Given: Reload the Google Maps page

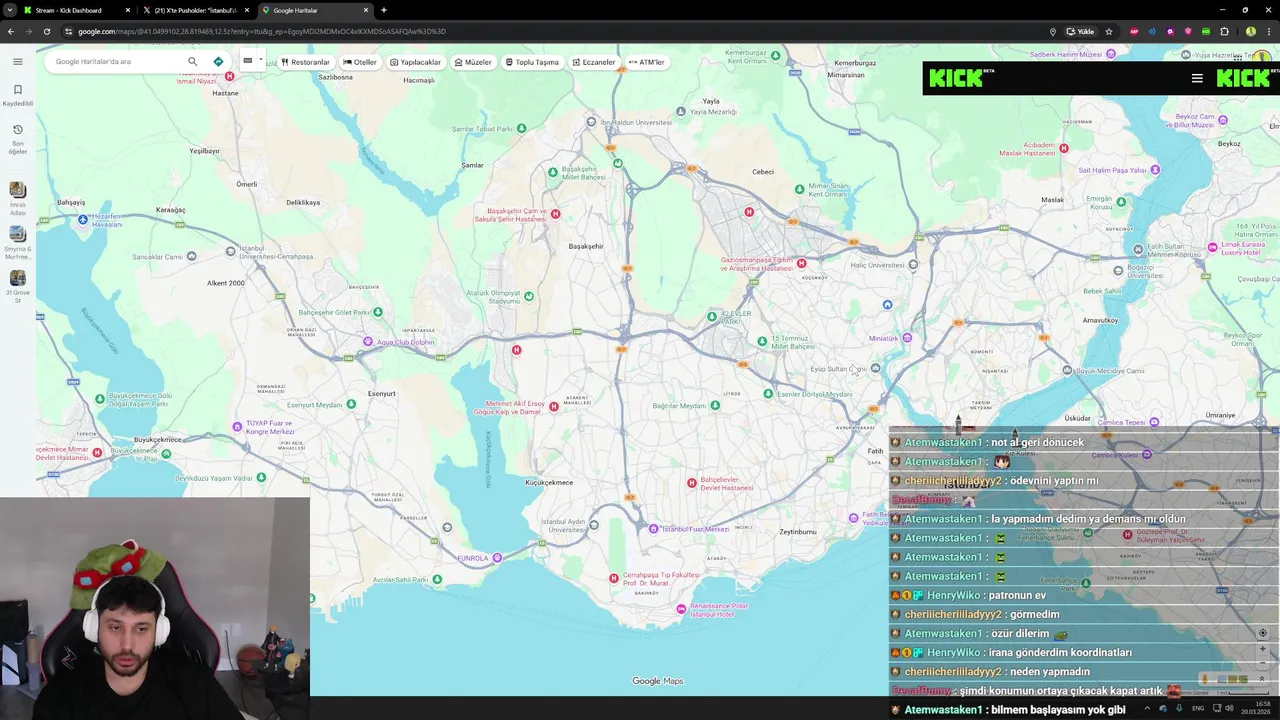Looking at the screenshot, I should pos(46,31).
